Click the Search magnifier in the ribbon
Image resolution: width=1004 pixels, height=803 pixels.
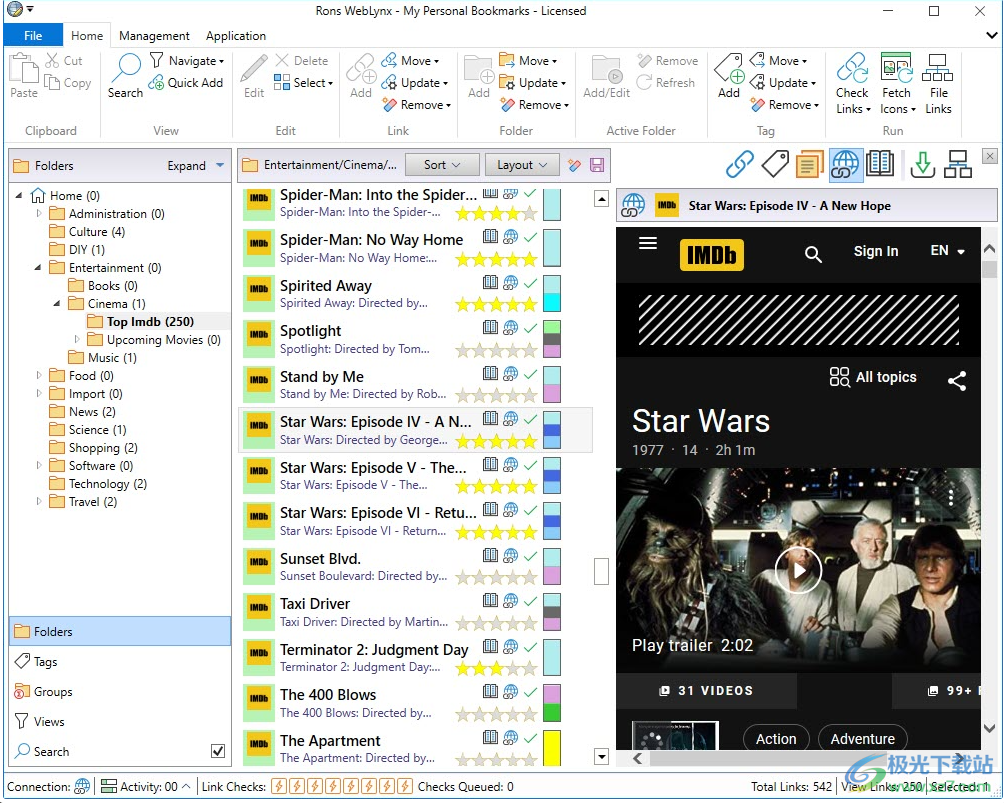[x=126, y=75]
